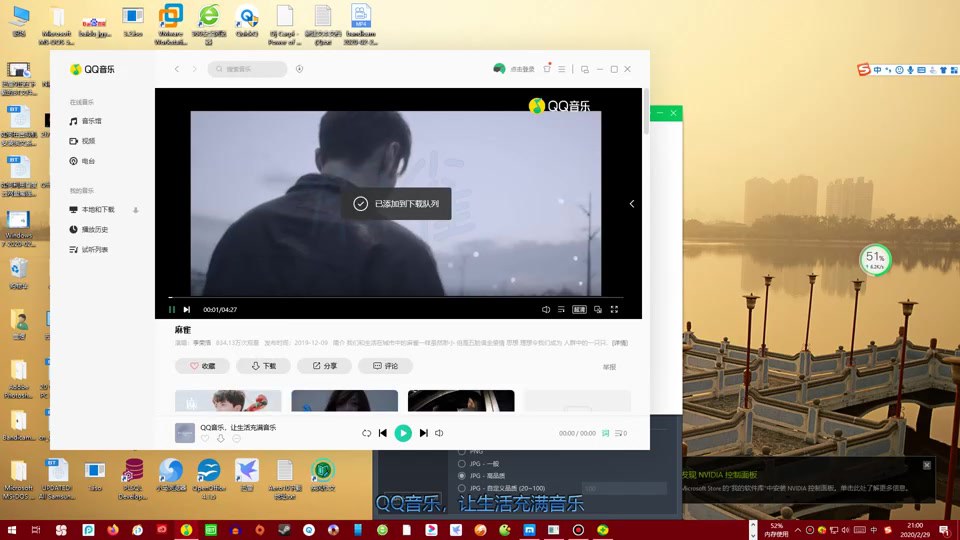Open the 超清 video quality selector
The height and width of the screenshot is (540, 960).
[579, 310]
